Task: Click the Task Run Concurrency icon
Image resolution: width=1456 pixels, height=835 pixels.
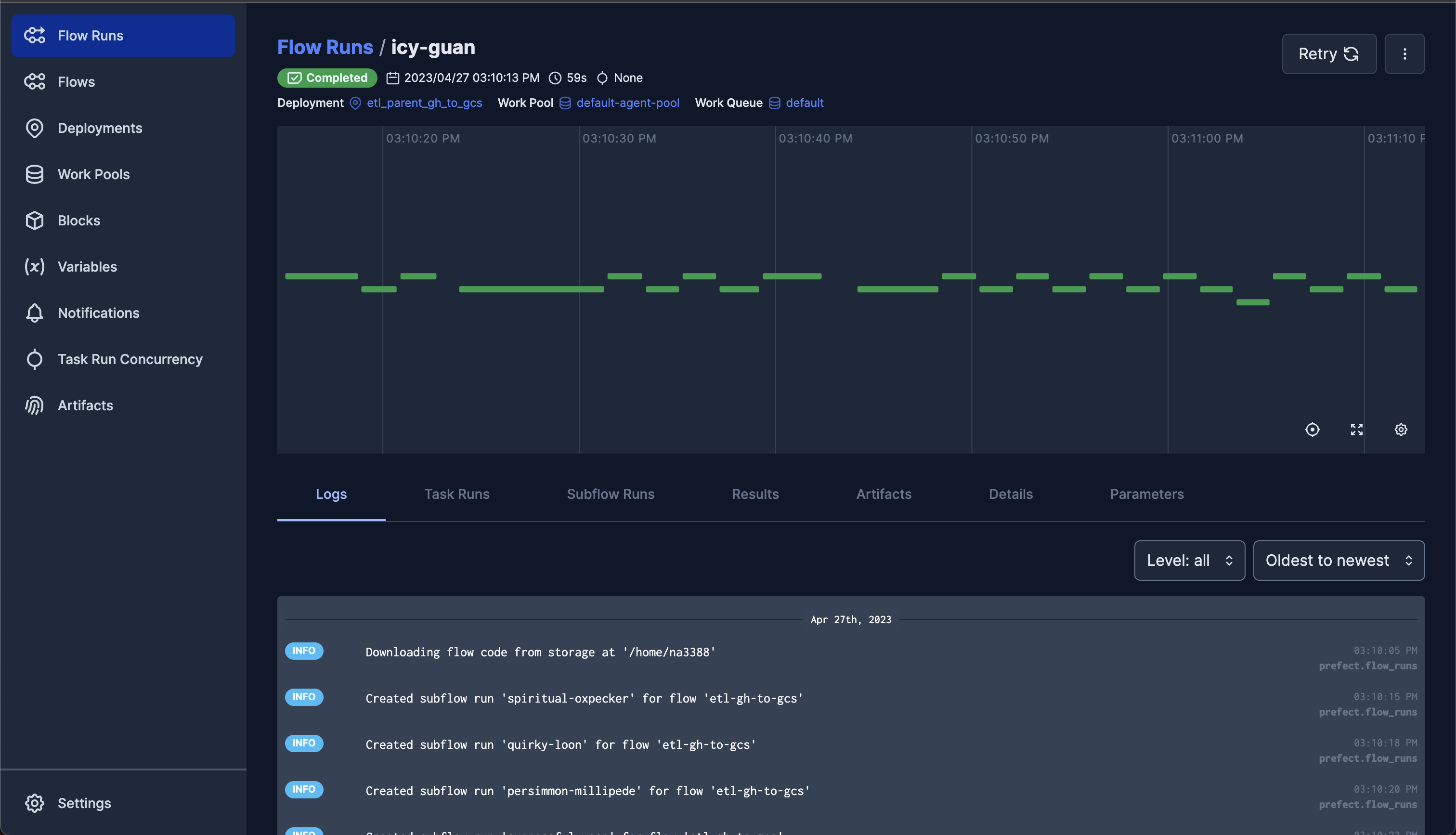Action: tap(34, 359)
